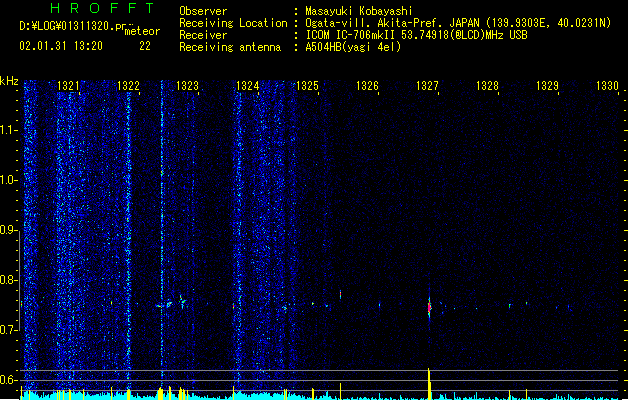Click the 0.6 kHz frequency axis label
This screenshot has width=629, height=400.
[x=8, y=380]
